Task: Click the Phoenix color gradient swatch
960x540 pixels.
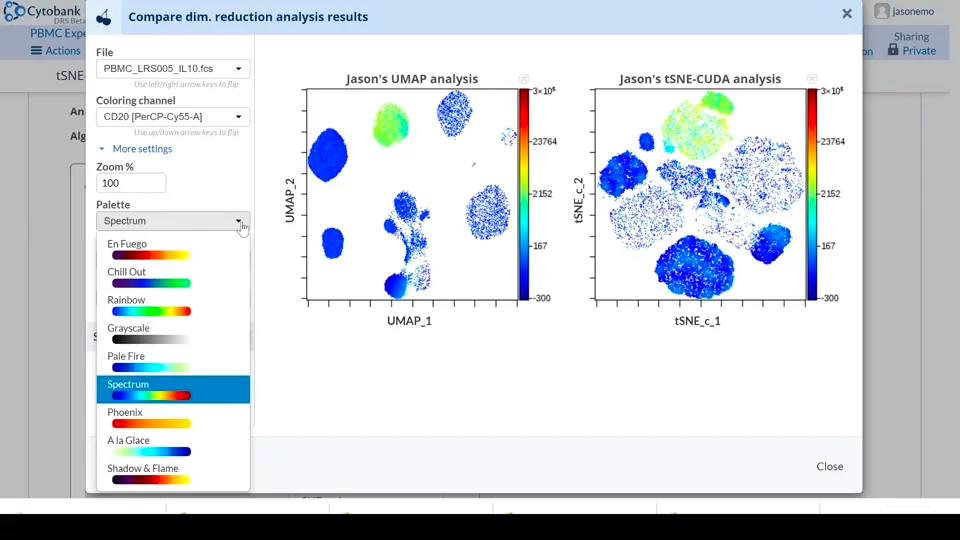Action: [x=151, y=424]
